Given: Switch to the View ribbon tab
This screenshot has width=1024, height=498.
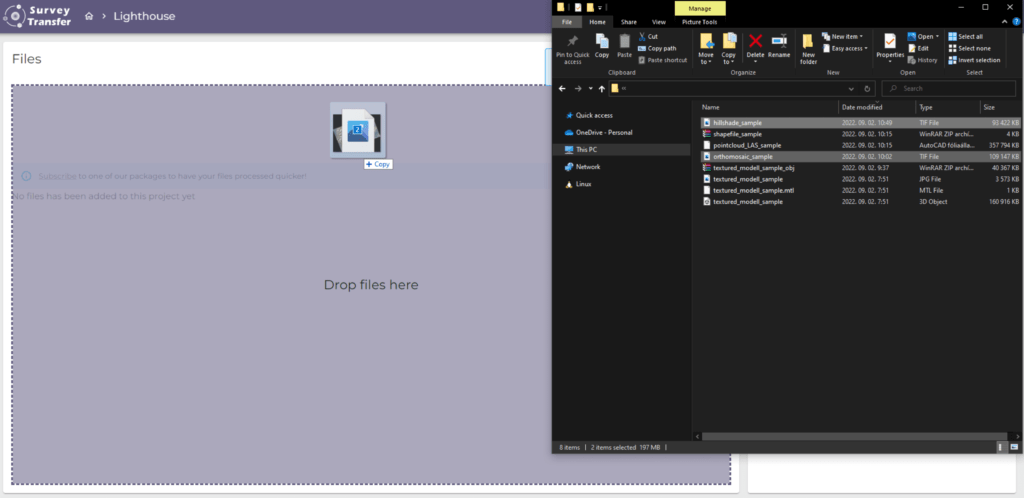Looking at the screenshot, I should tap(658, 21).
